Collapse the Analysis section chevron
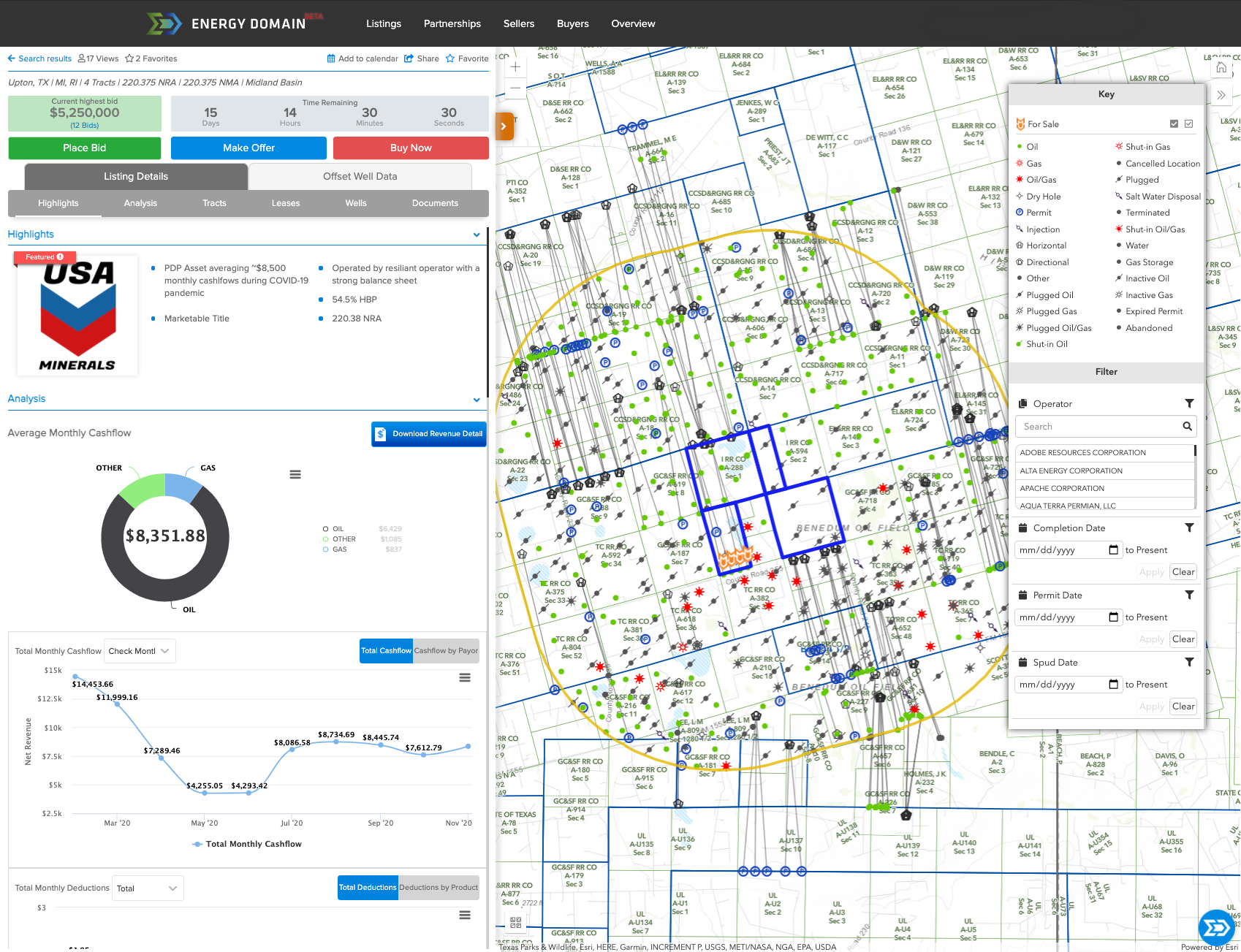 point(477,399)
